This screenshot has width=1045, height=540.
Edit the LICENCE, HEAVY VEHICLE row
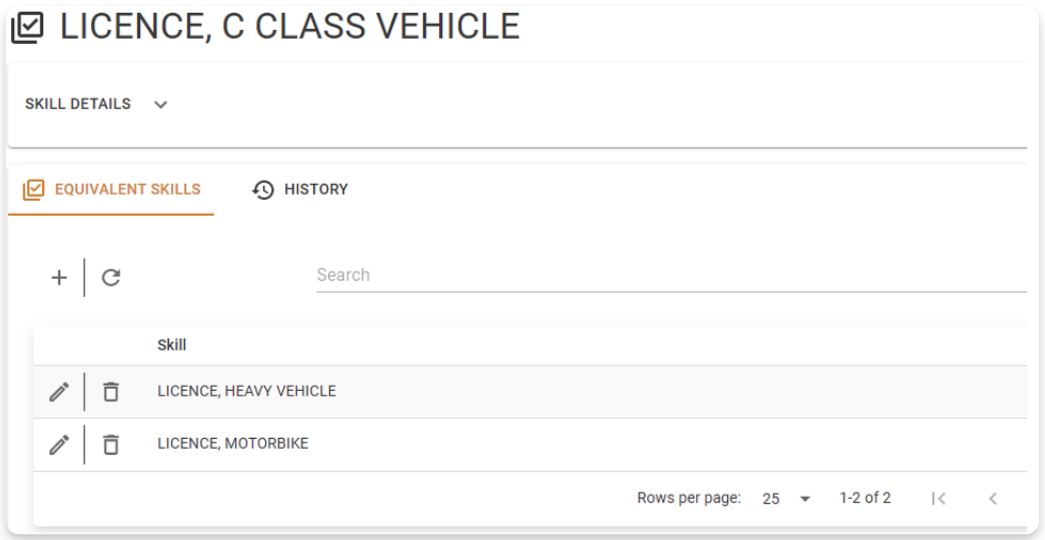(x=59, y=392)
